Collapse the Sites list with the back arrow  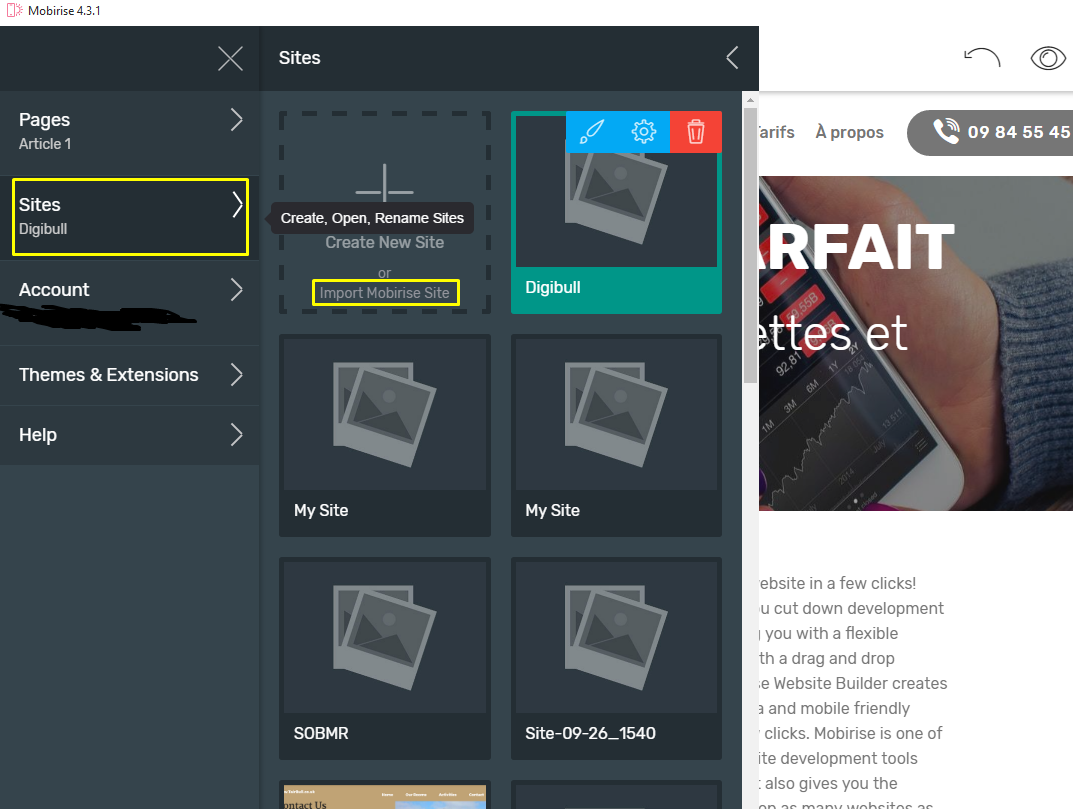pyautogui.click(x=731, y=58)
